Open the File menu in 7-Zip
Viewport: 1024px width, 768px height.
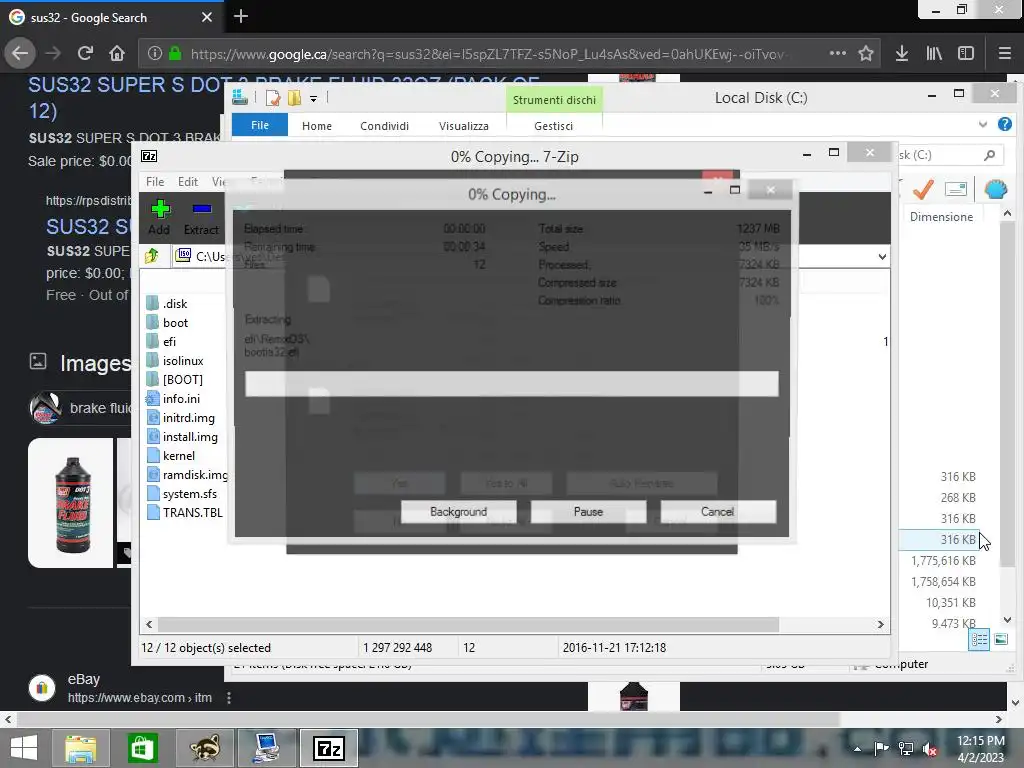point(155,182)
